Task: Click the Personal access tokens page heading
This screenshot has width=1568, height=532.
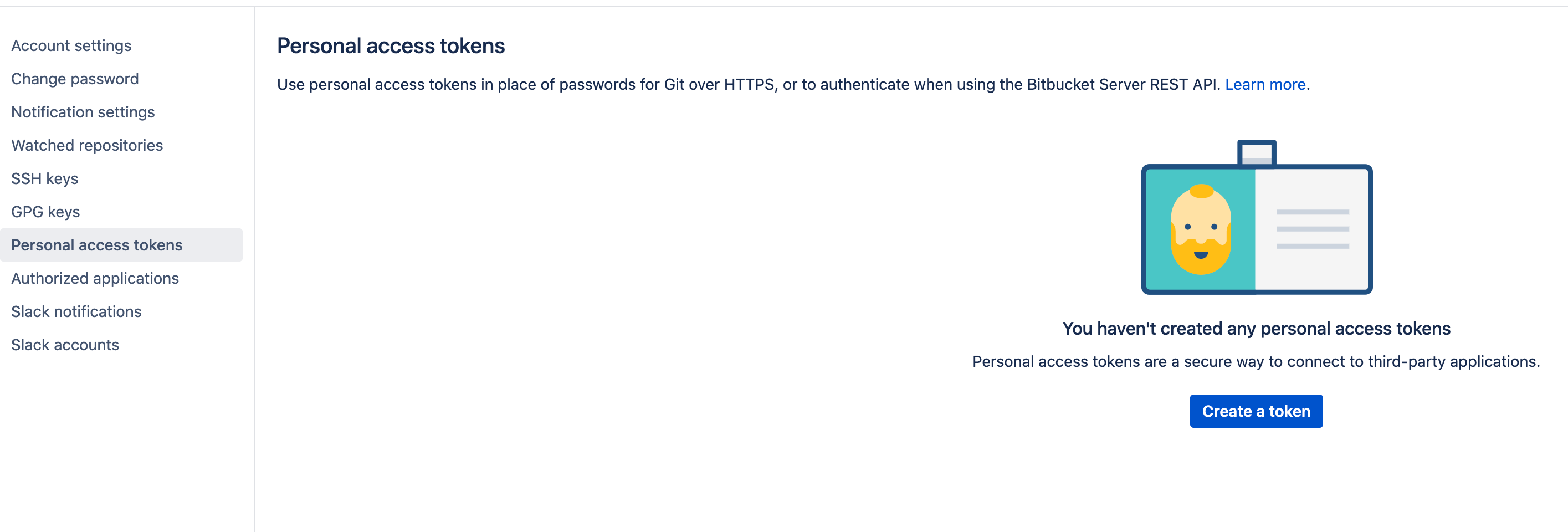Action: pyautogui.click(x=391, y=46)
